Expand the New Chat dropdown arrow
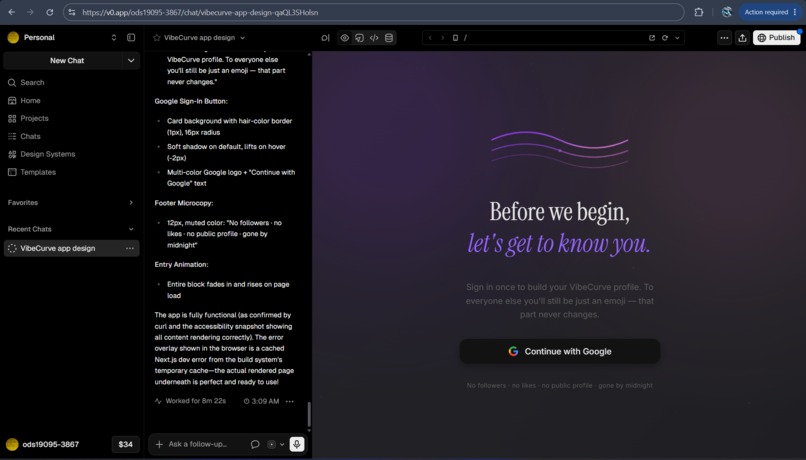Image resolution: width=806 pixels, height=460 pixels. point(131,61)
